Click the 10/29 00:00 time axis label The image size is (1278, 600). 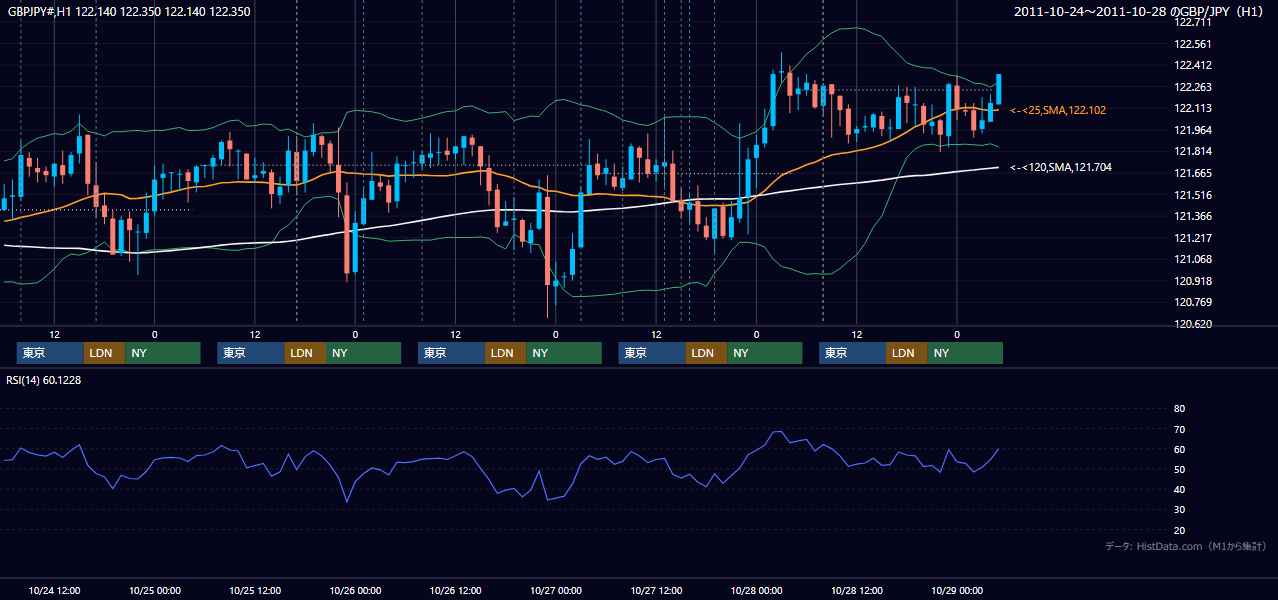[957, 590]
